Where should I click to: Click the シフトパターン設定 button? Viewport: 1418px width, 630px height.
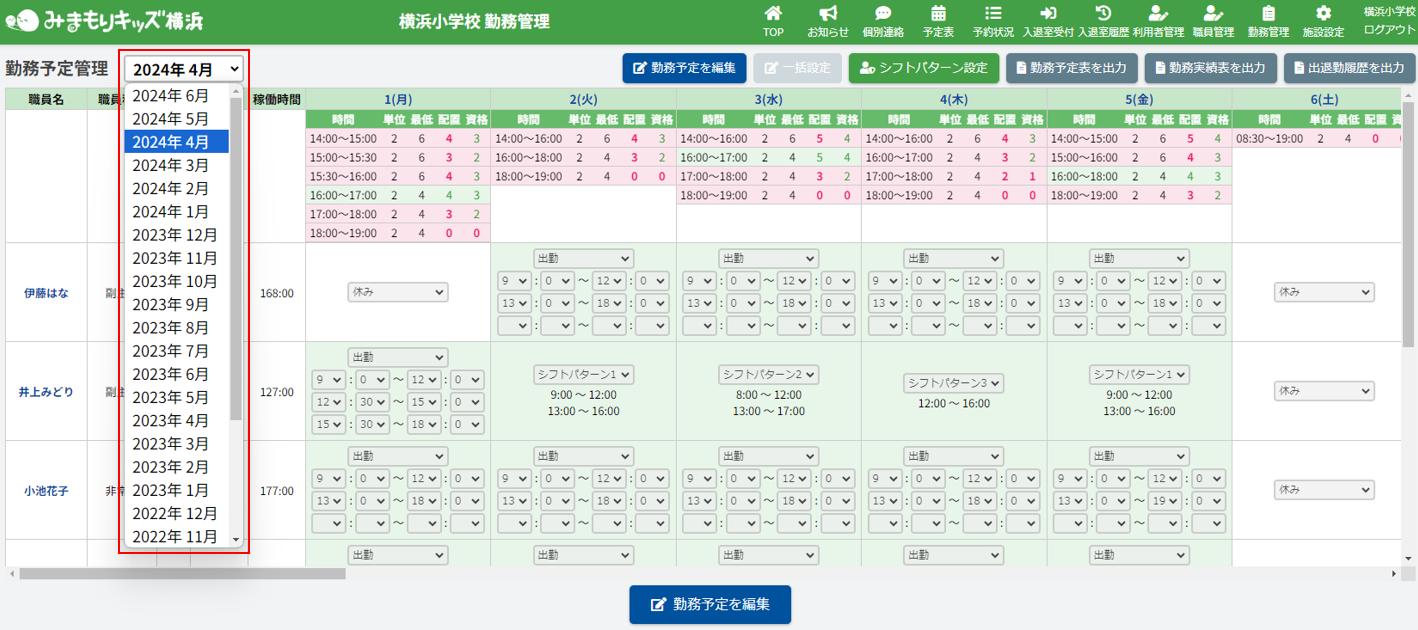coord(923,68)
